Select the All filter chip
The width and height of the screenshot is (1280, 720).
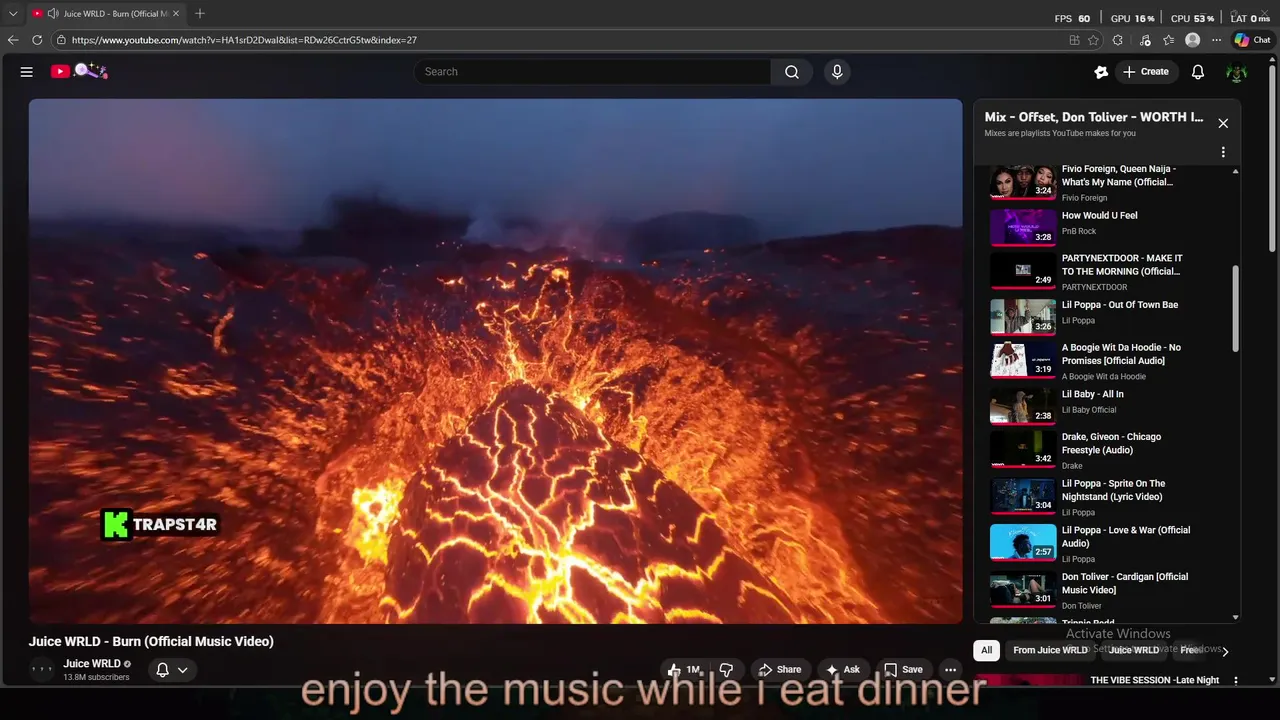pos(986,650)
